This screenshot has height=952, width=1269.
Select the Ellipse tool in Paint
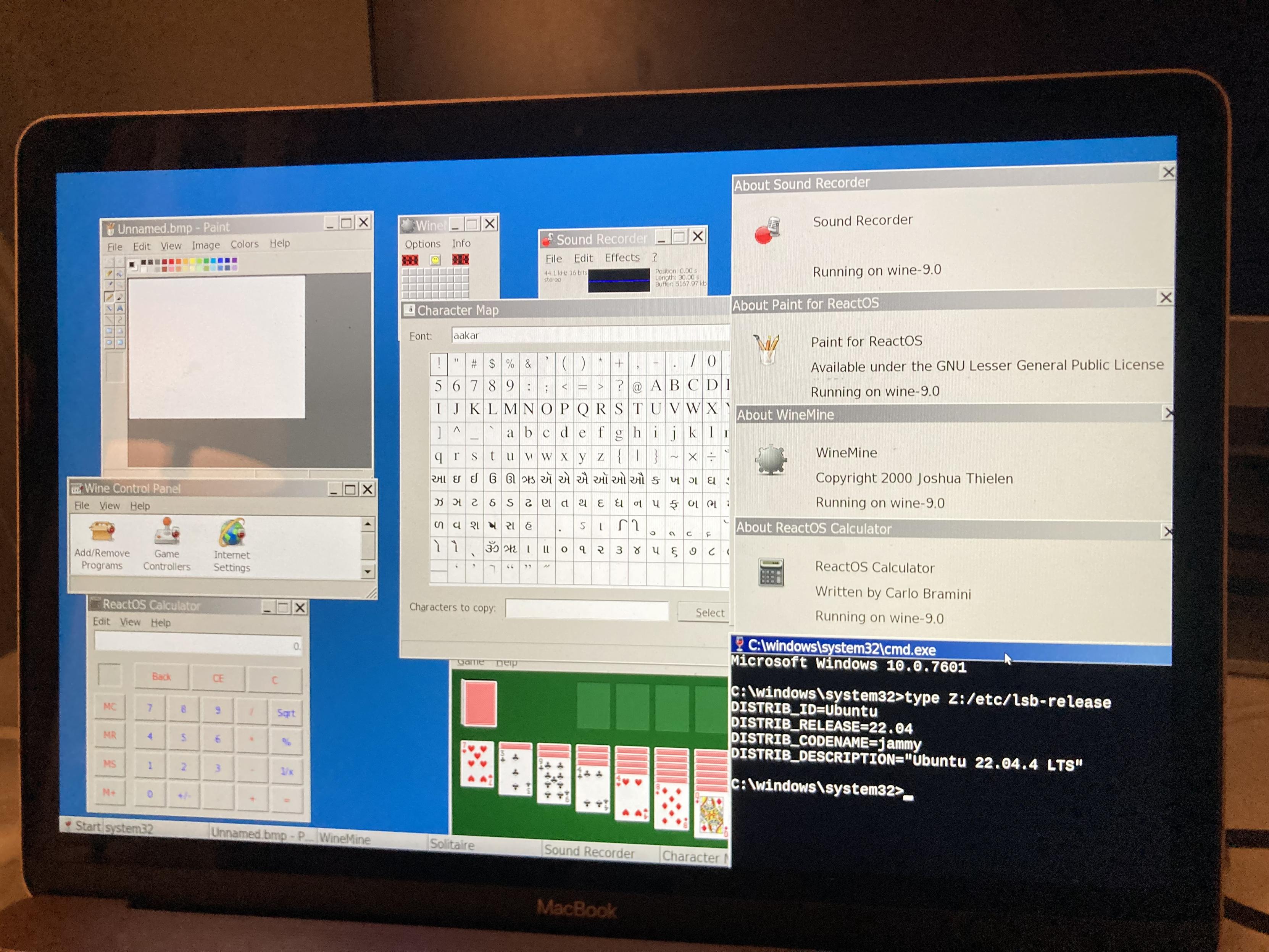(x=110, y=342)
